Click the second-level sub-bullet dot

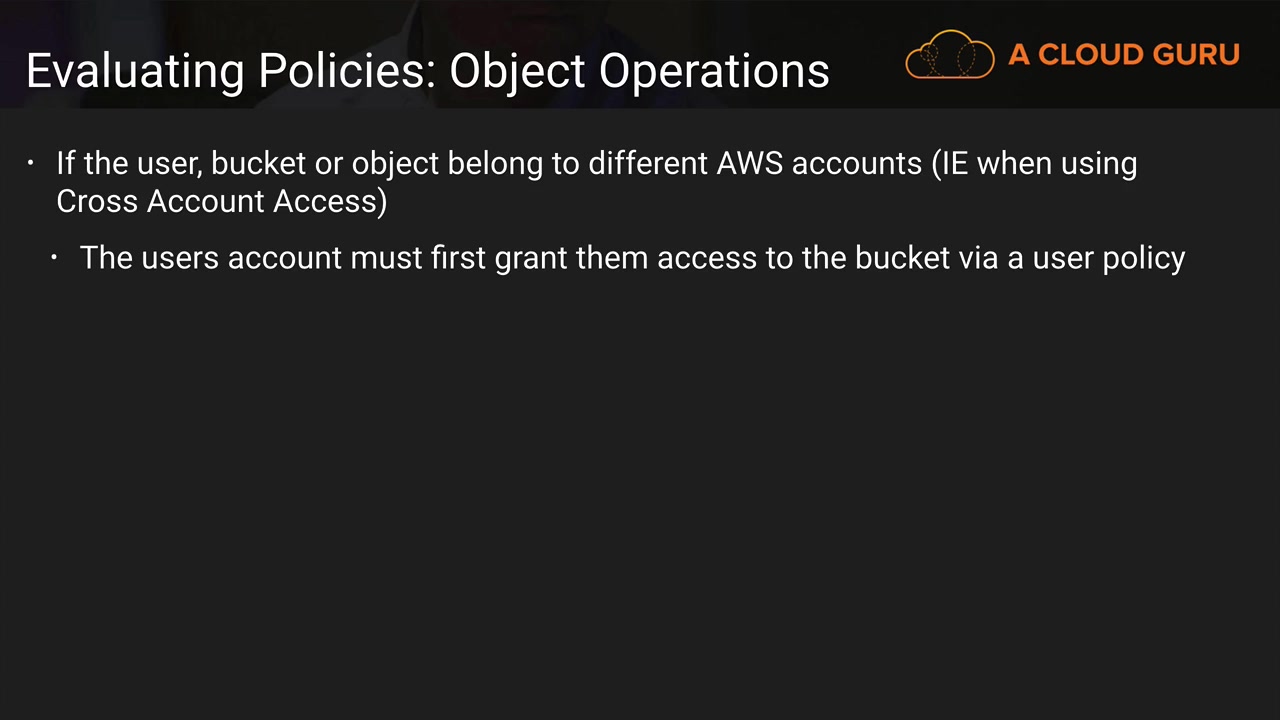pos(55,258)
